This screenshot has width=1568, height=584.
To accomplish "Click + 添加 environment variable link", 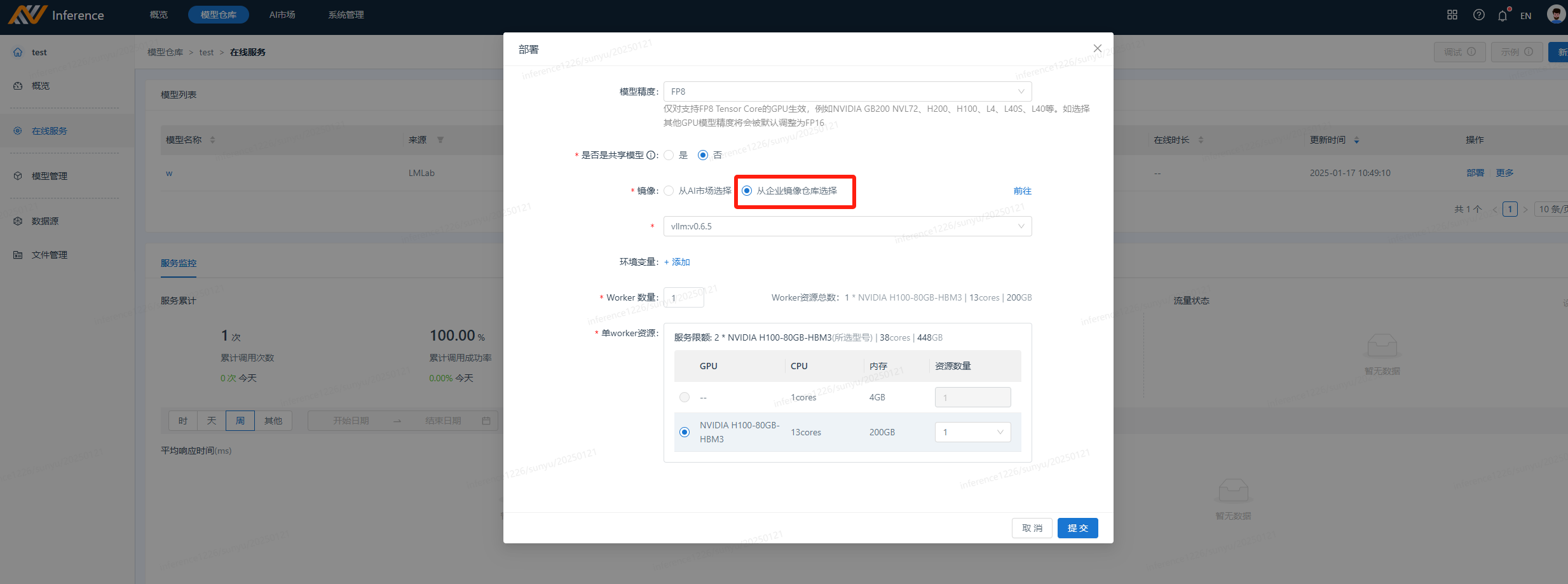I will click(x=677, y=262).
